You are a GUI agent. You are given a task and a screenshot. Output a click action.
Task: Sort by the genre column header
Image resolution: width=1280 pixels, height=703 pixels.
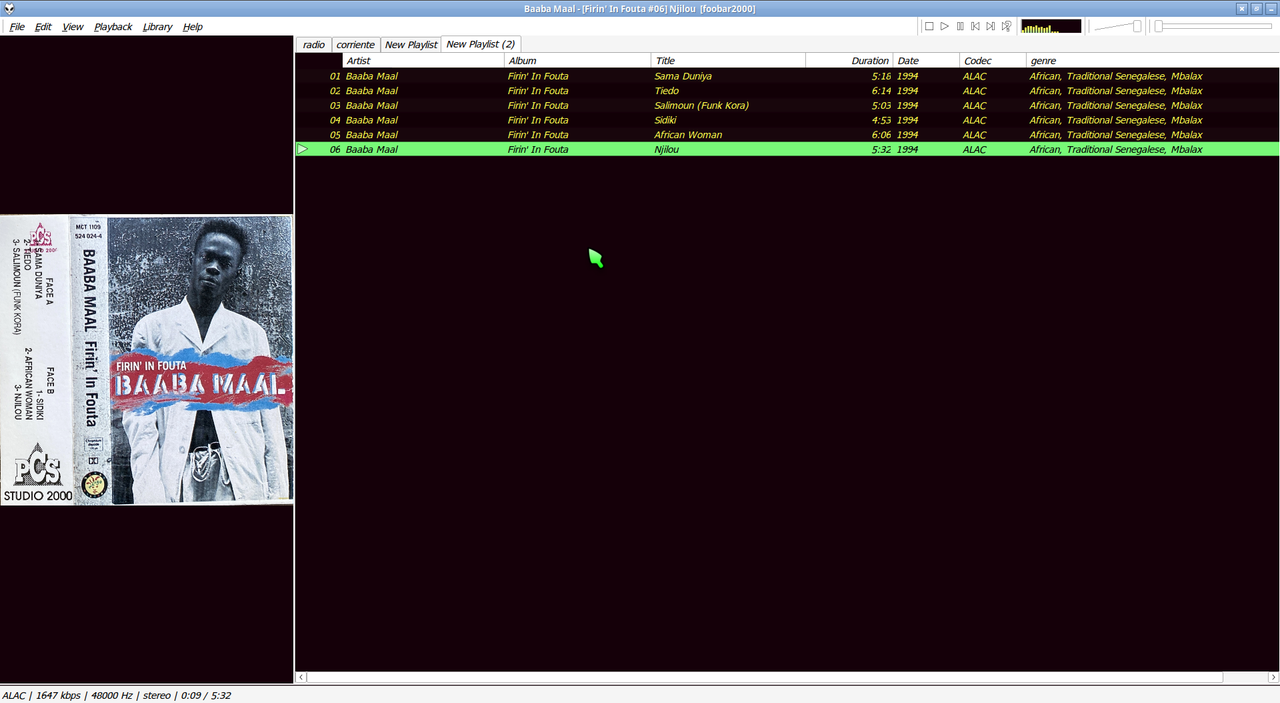(1153, 61)
